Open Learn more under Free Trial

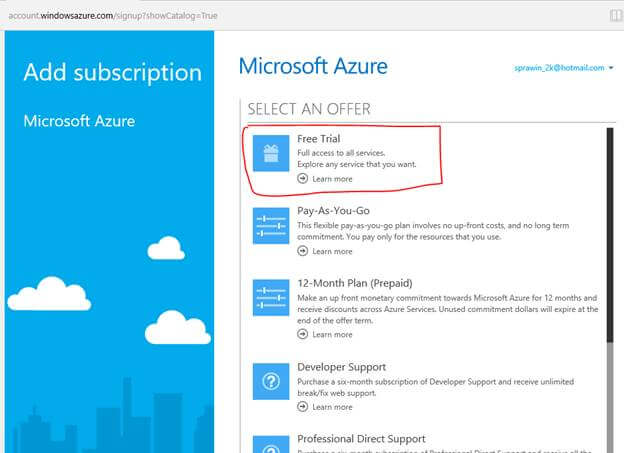(332, 179)
